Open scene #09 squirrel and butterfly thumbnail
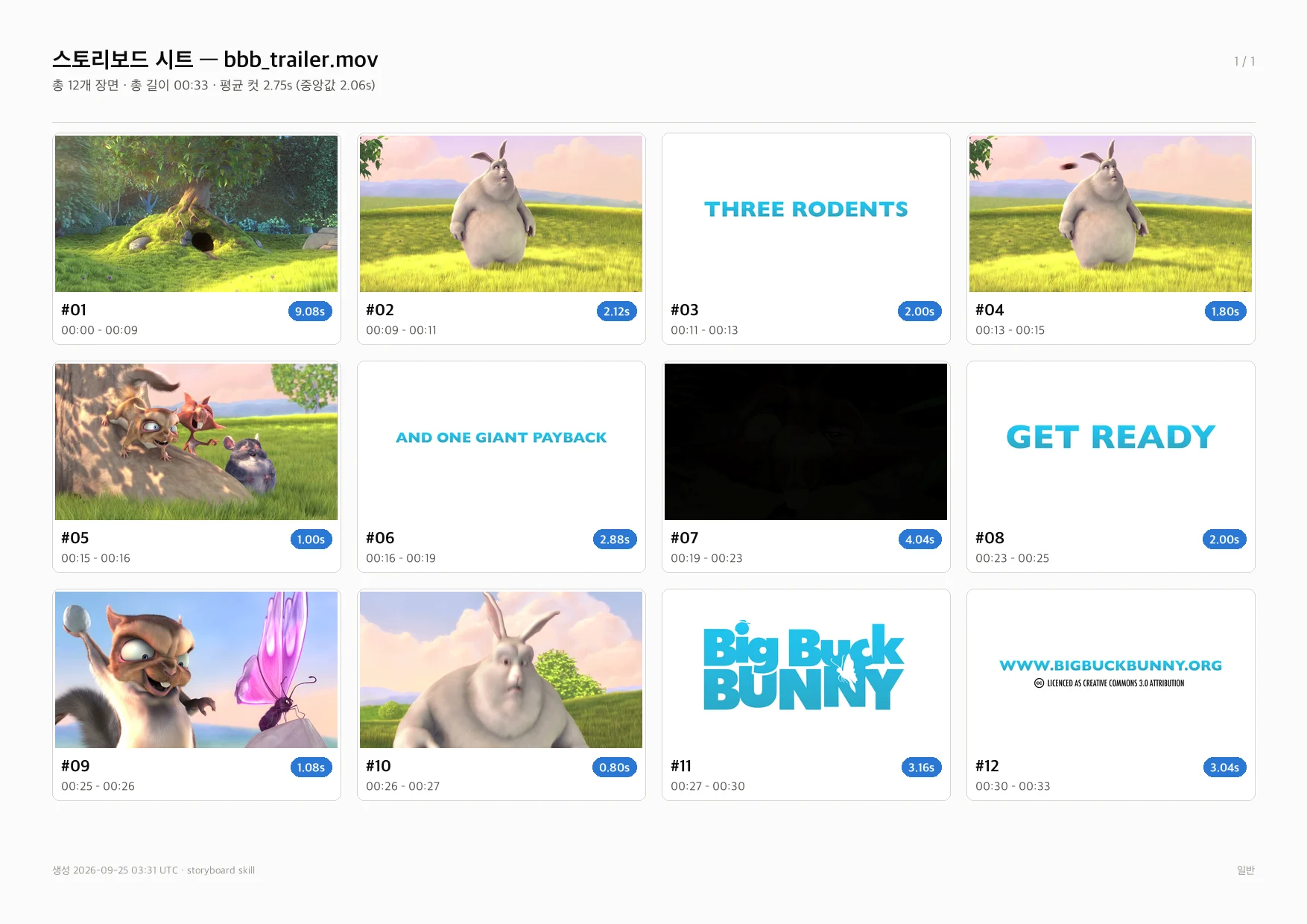The width and height of the screenshot is (1307, 924). click(x=196, y=670)
